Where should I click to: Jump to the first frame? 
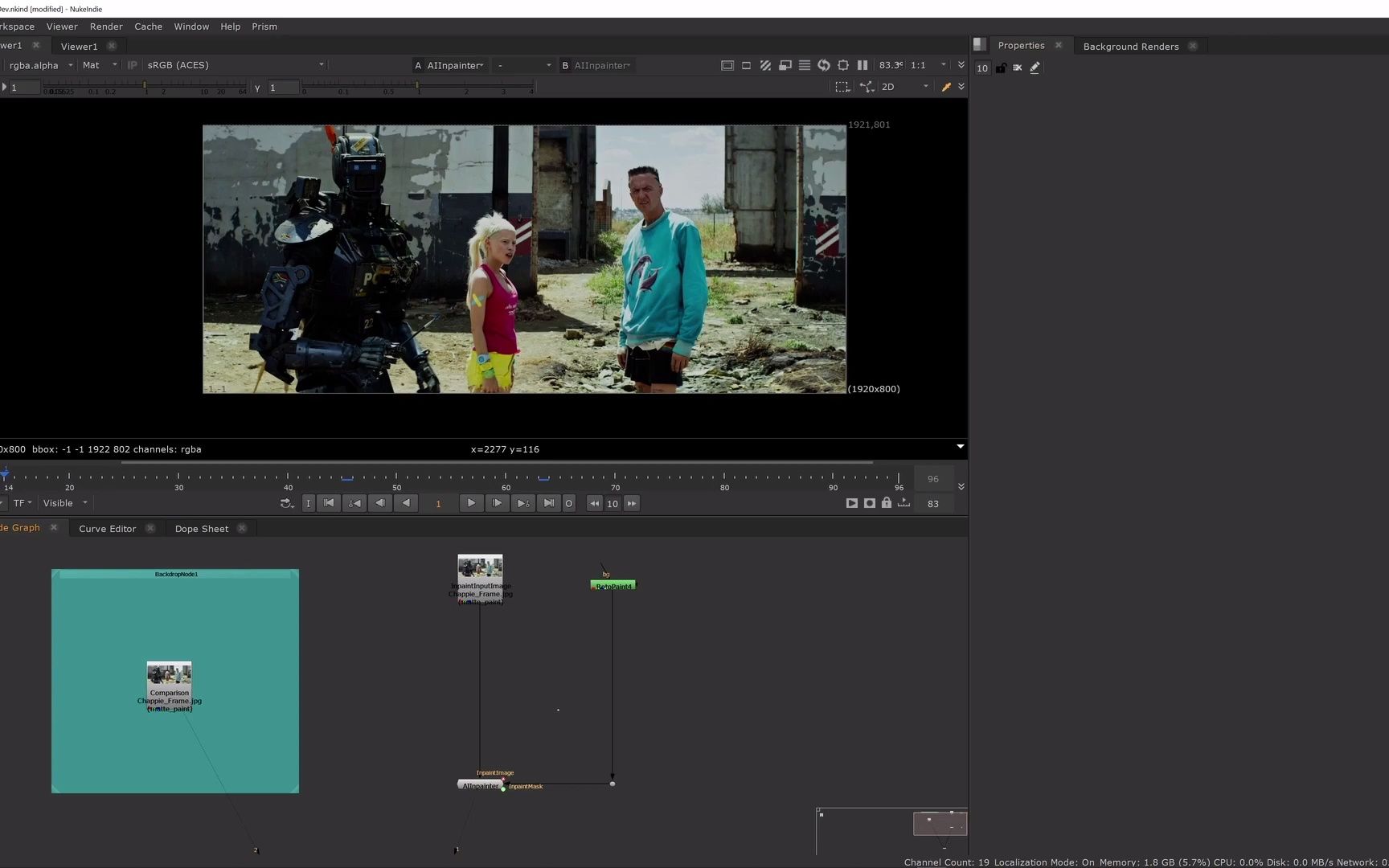[x=329, y=503]
